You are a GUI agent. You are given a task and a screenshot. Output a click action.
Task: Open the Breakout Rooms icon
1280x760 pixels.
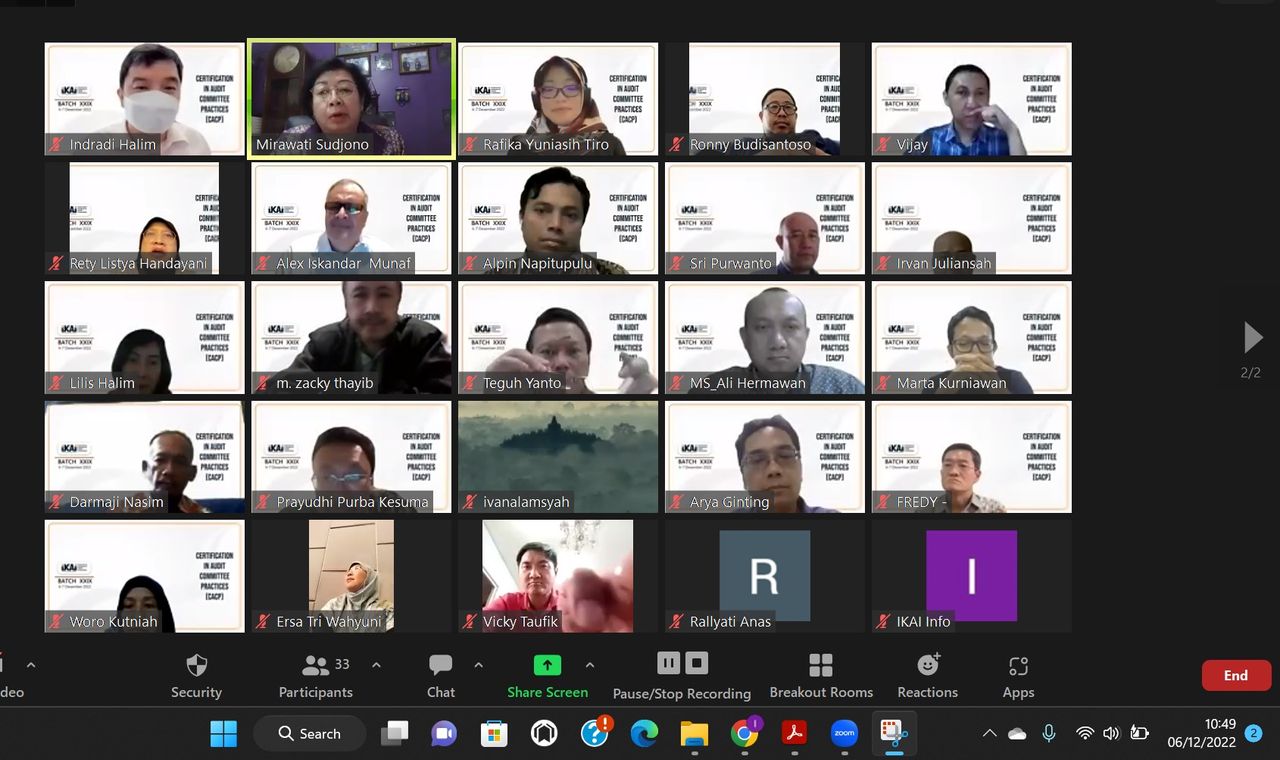(821, 666)
